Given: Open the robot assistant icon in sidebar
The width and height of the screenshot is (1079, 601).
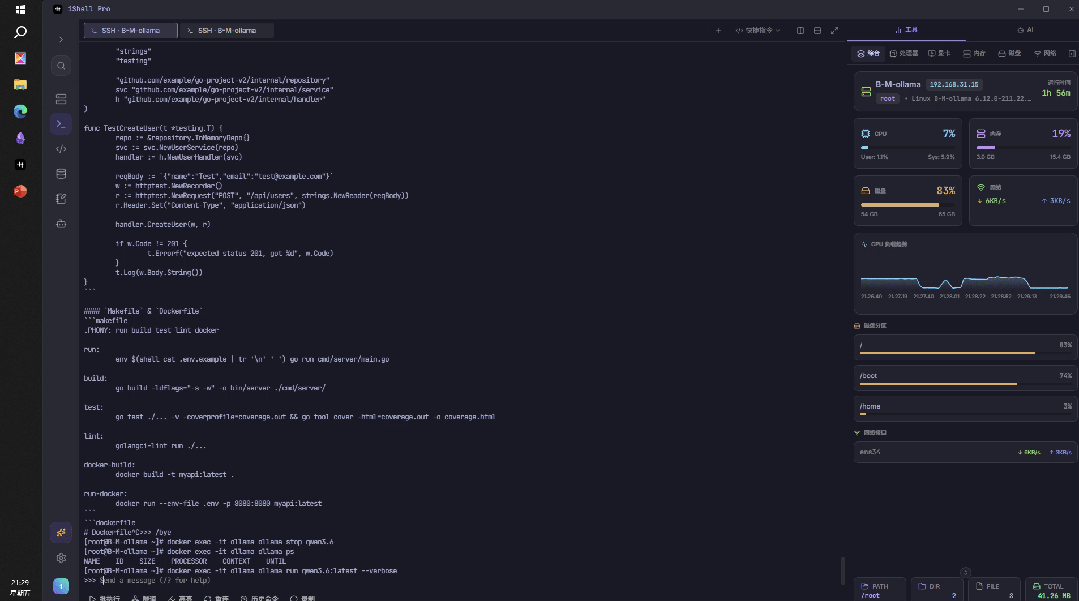Looking at the screenshot, I should 61,224.
